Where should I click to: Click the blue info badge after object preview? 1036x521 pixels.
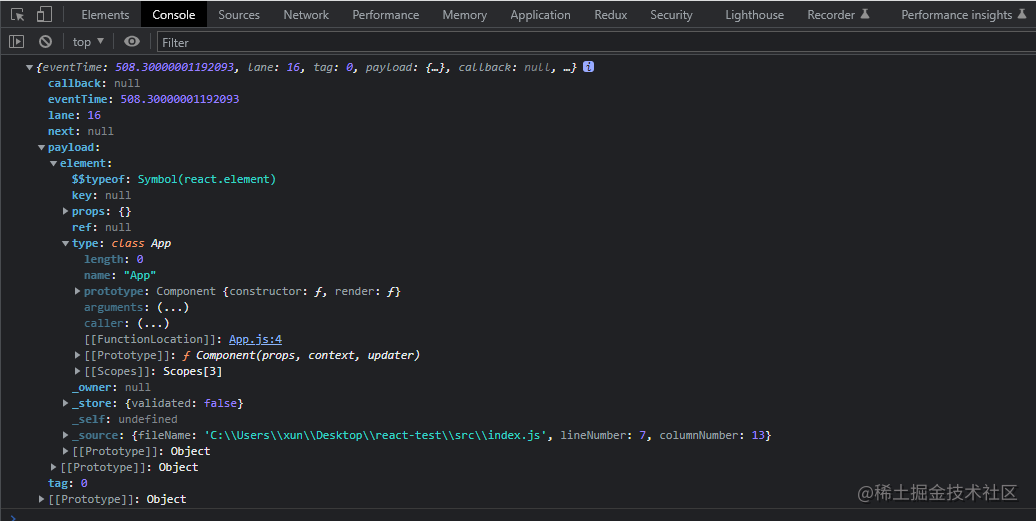pos(588,67)
